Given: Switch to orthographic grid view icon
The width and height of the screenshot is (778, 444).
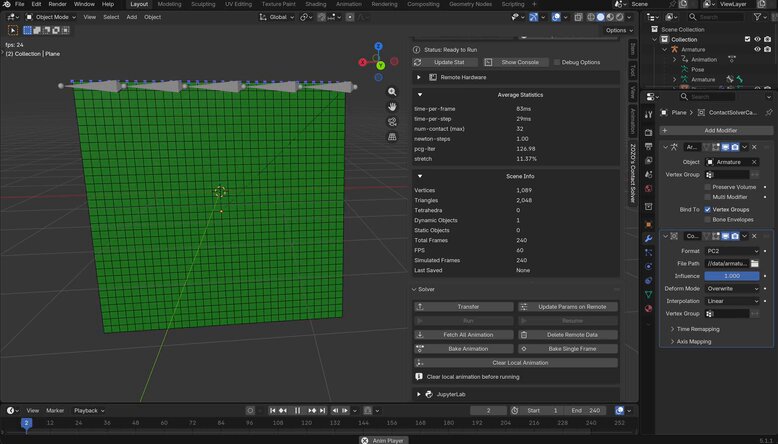Looking at the screenshot, I should pyautogui.click(x=392, y=136).
